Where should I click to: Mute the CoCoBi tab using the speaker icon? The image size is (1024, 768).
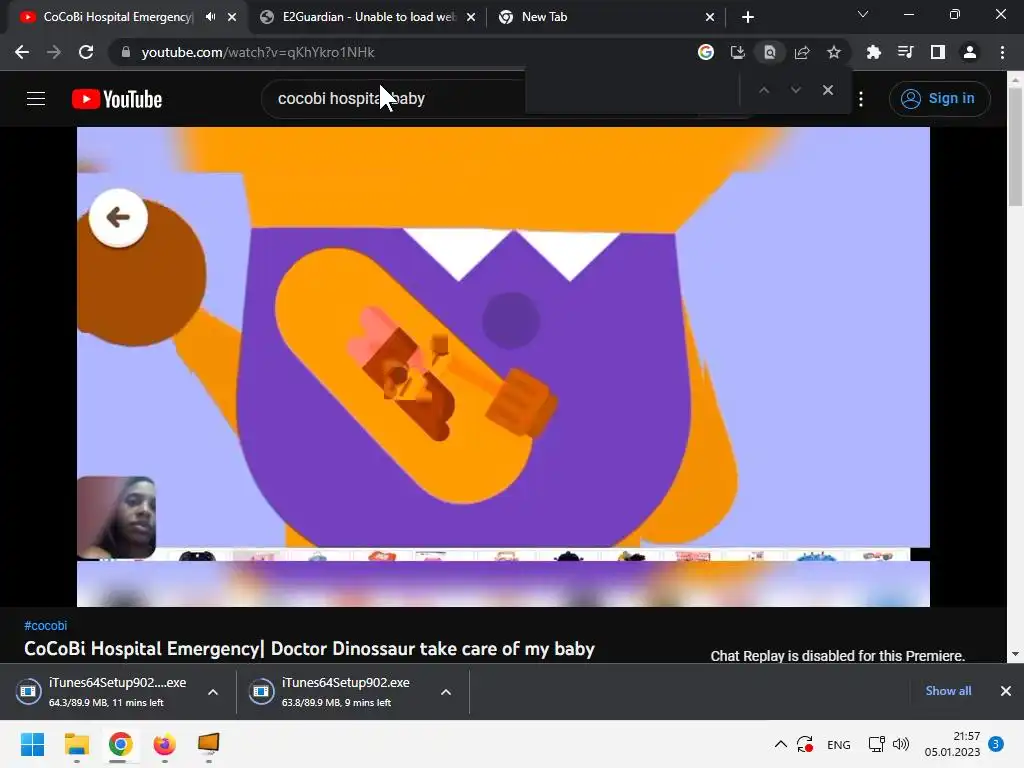210,17
